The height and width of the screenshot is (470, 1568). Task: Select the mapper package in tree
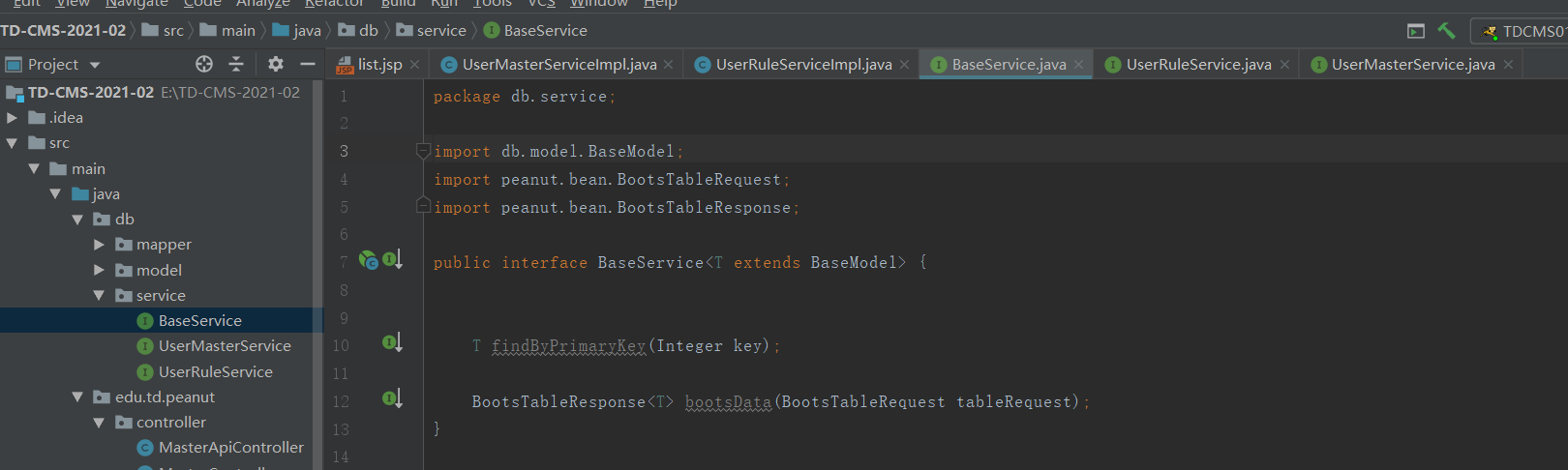[153, 245]
